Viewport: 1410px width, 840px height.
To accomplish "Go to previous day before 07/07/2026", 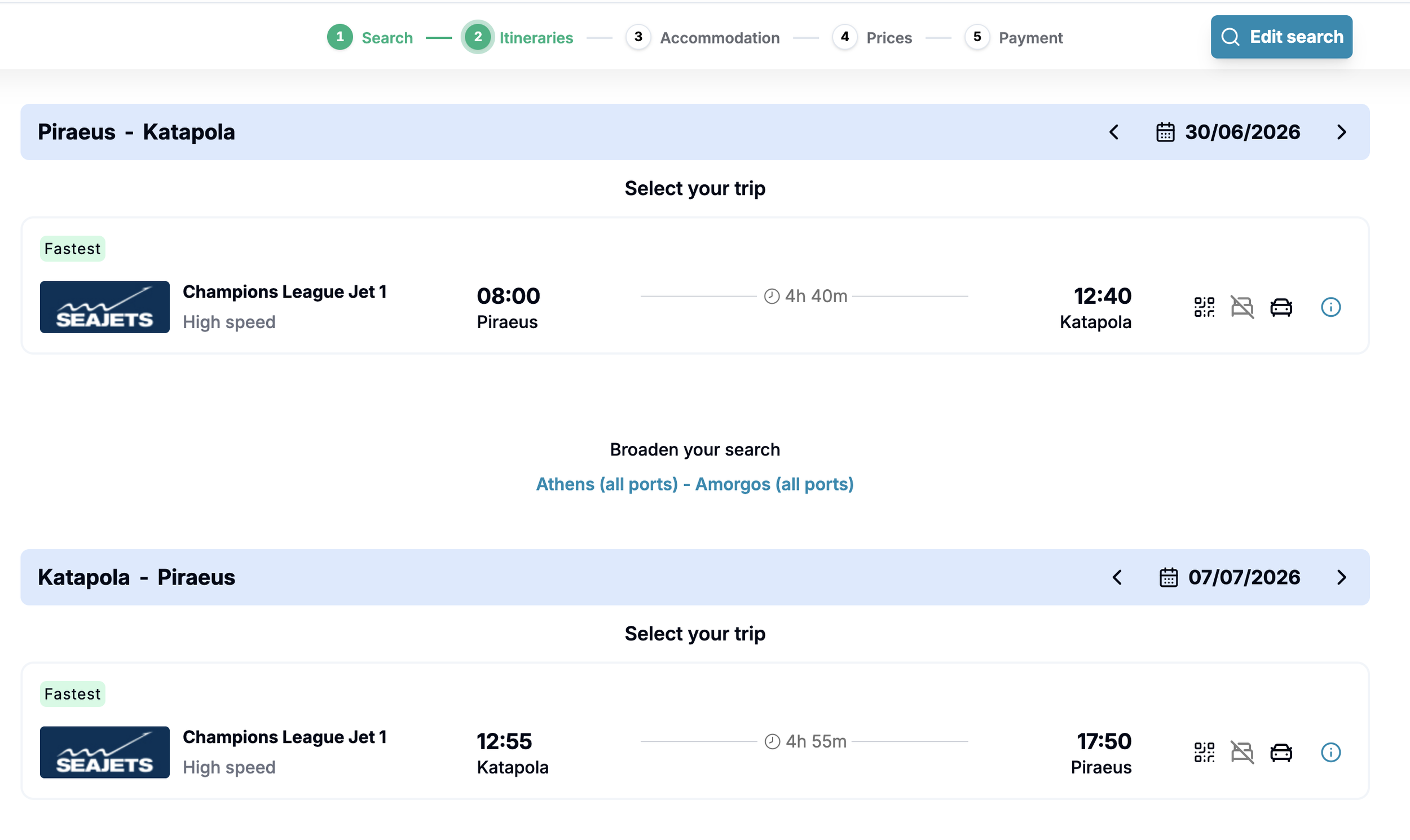I will pos(1117,577).
